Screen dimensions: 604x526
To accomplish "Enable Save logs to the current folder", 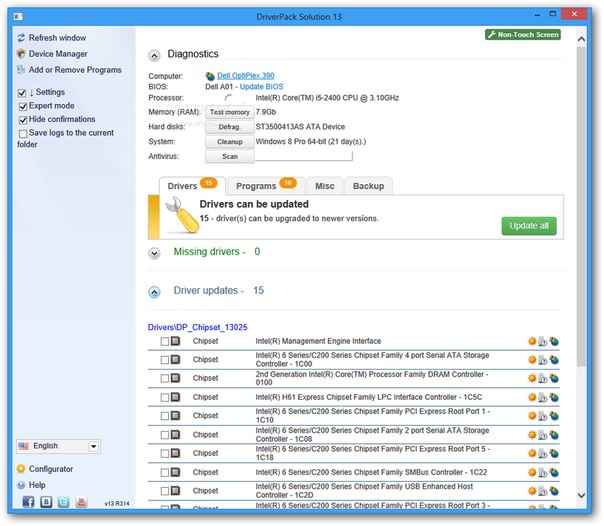I will [23, 133].
